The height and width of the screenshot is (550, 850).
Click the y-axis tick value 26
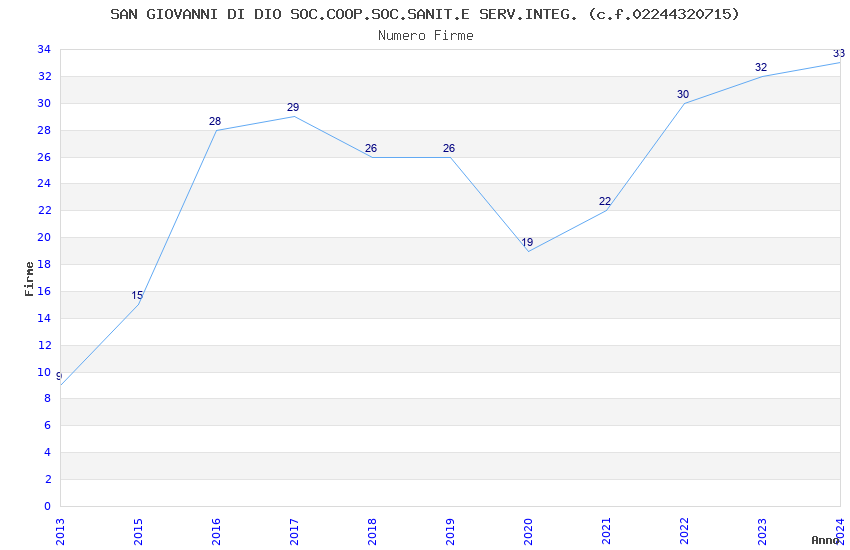tap(44, 157)
